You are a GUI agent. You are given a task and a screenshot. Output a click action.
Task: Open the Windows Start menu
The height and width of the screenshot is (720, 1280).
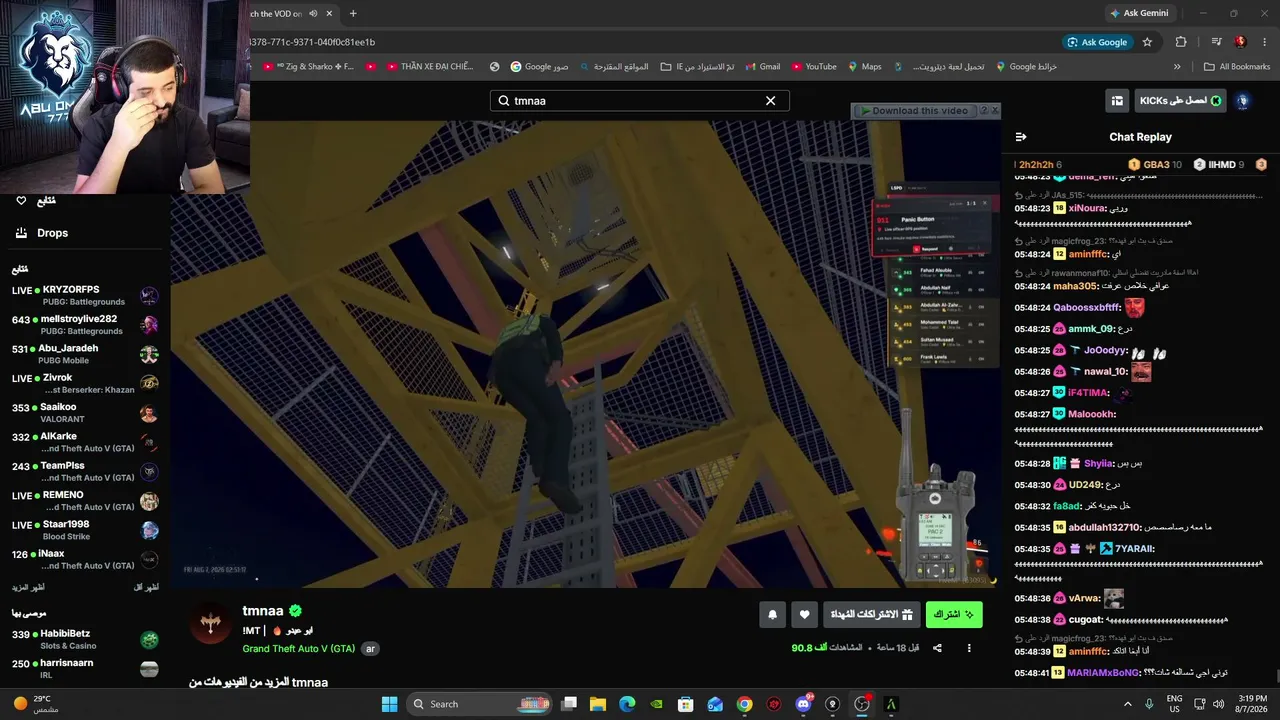tap(389, 704)
